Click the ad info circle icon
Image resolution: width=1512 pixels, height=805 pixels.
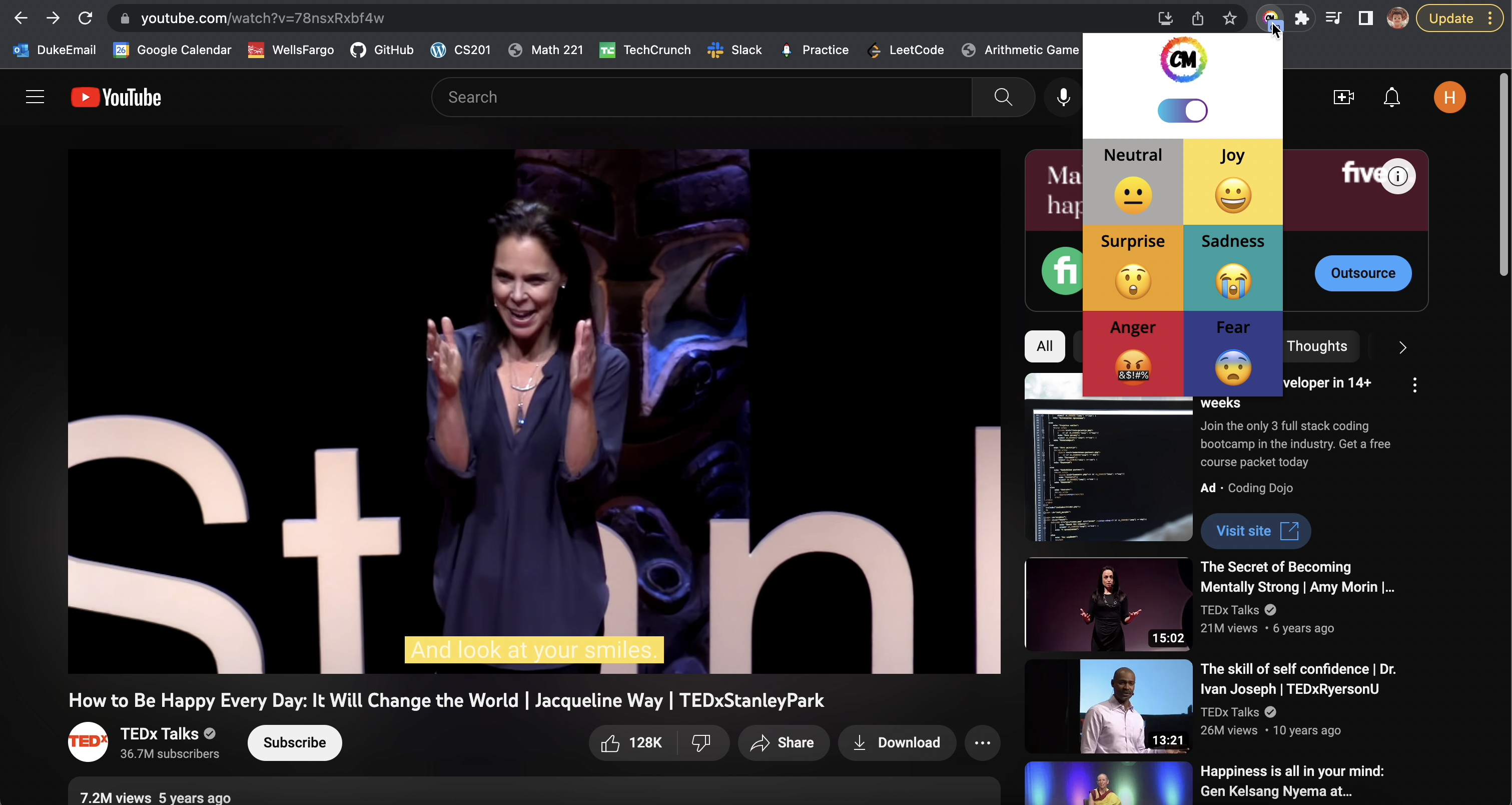pyautogui.click(x=1398, y=176)
